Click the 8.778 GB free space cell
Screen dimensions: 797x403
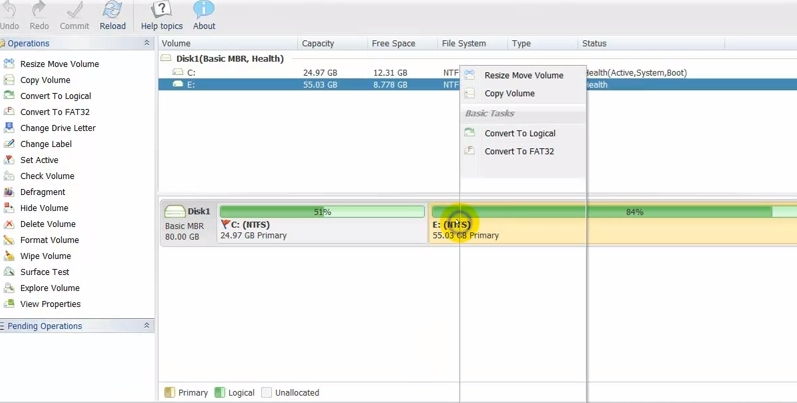[x=390, y=85]
